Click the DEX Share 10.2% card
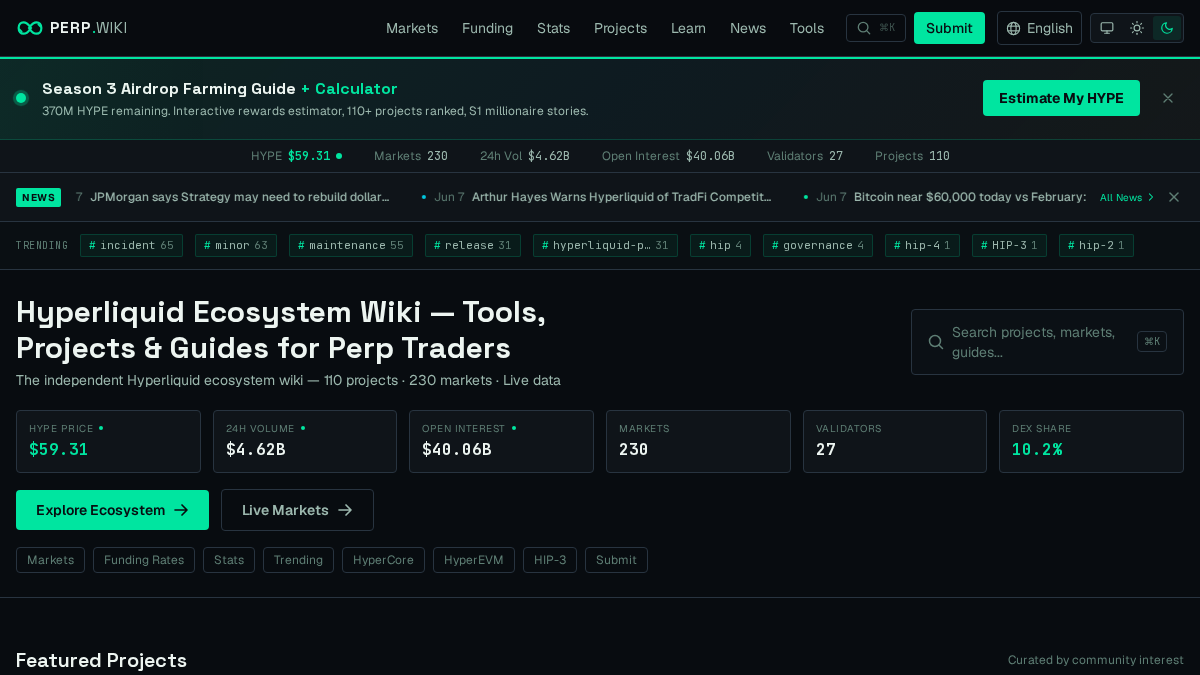This screenshot has width=1200, height=675. click(1091, 441)
